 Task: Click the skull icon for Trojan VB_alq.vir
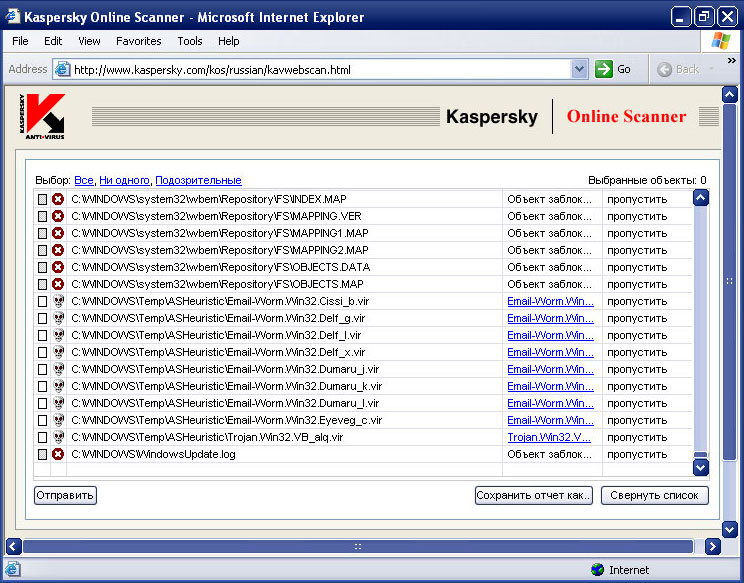click(58, 437)
